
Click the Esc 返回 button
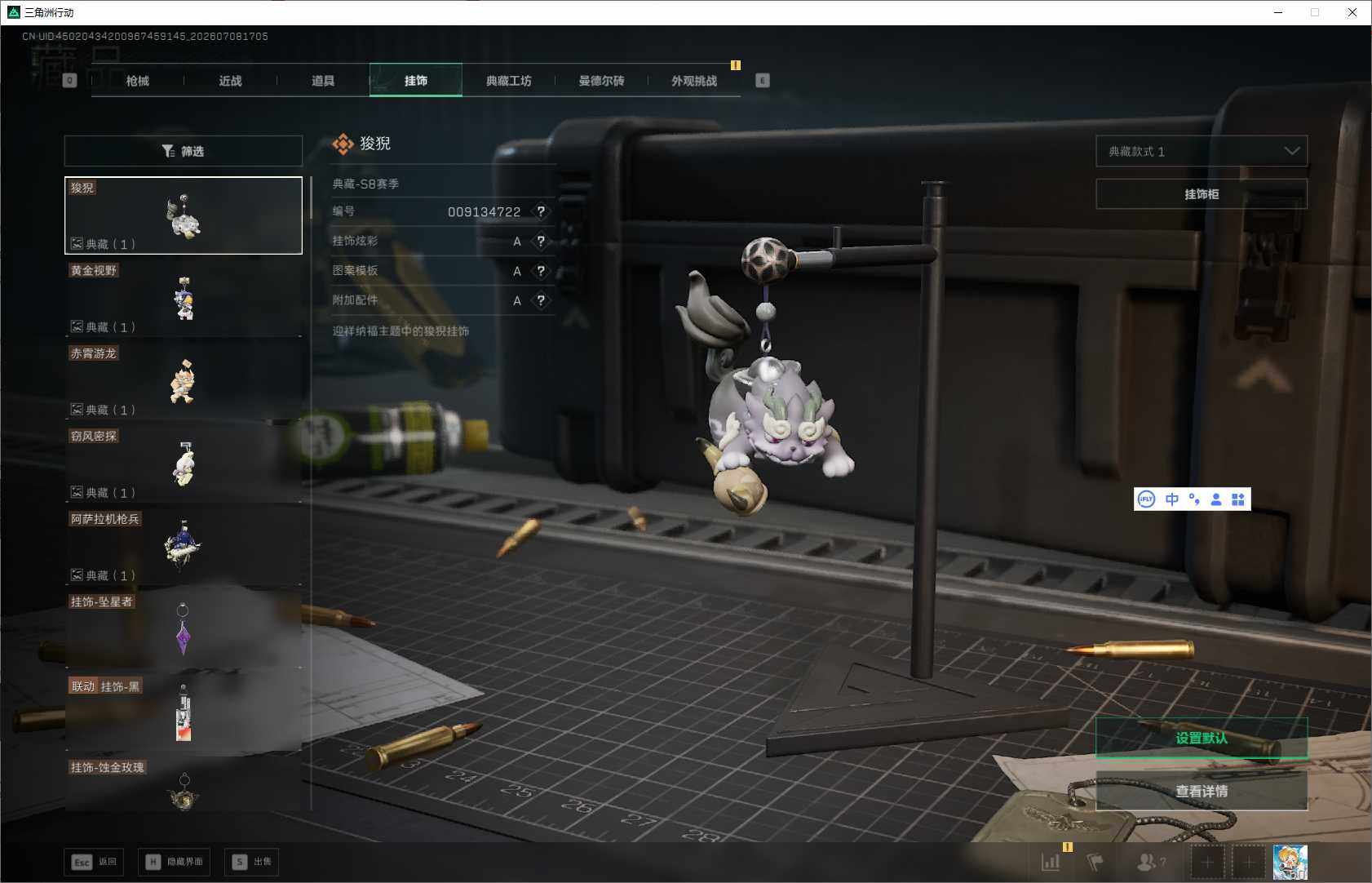click(94, 862)
